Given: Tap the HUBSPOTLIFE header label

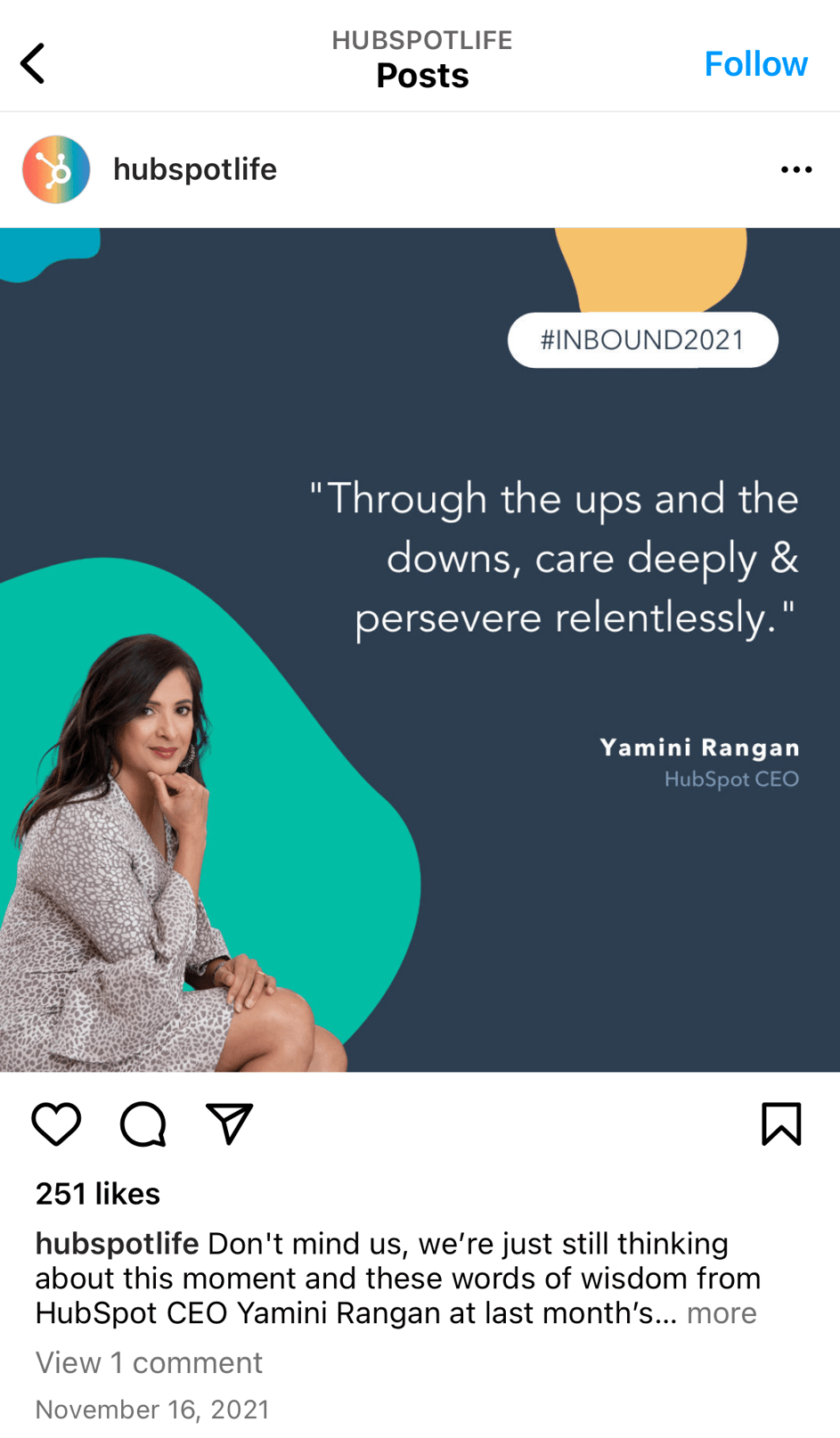Looking at the screenshot, I should (x=422, y=40).
